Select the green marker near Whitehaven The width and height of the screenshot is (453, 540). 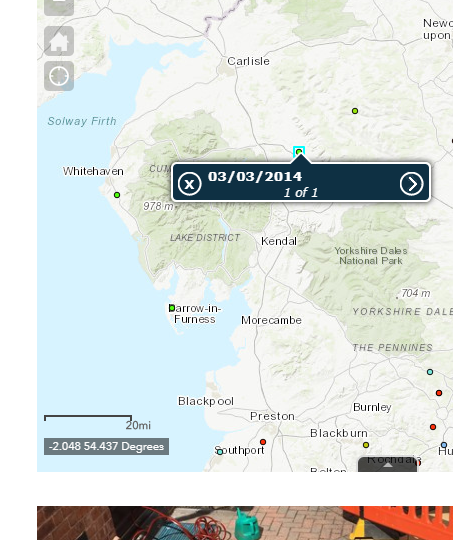tap(117, 195)
